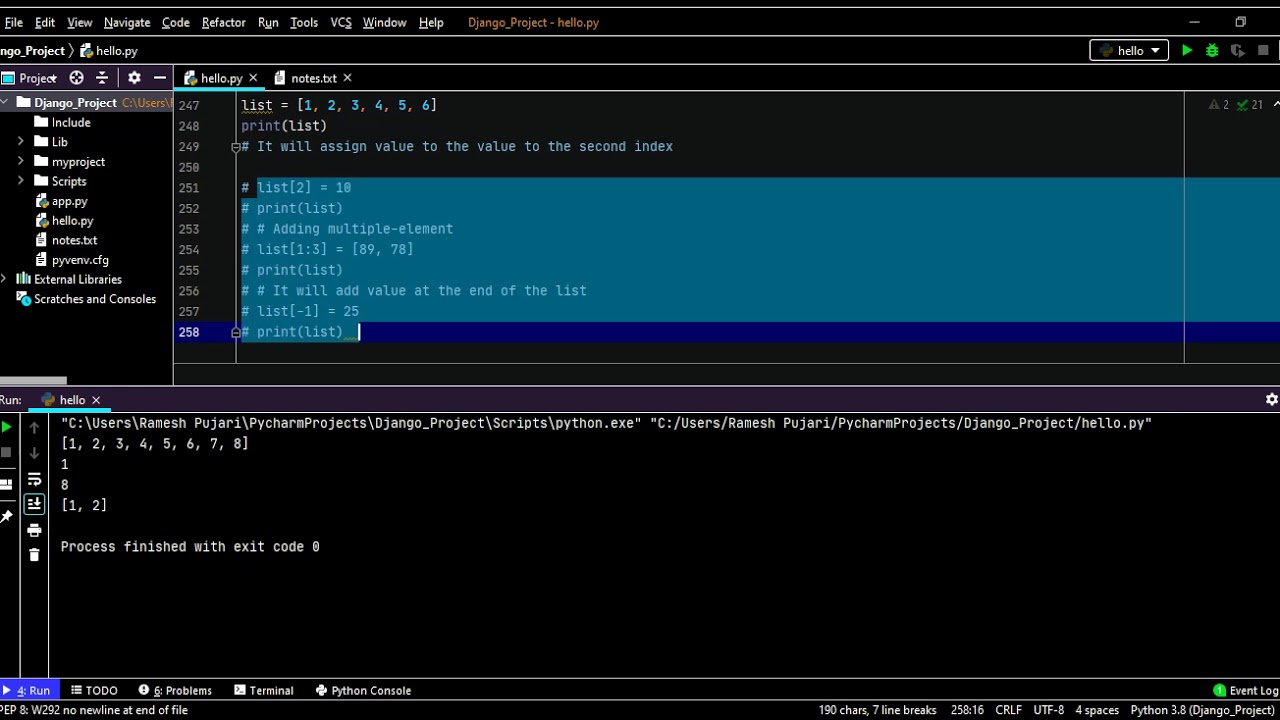The height and width of the screenshot is (720, 1280).
Task: Stop button in Run panel left strip
Action: click(7, 452)
